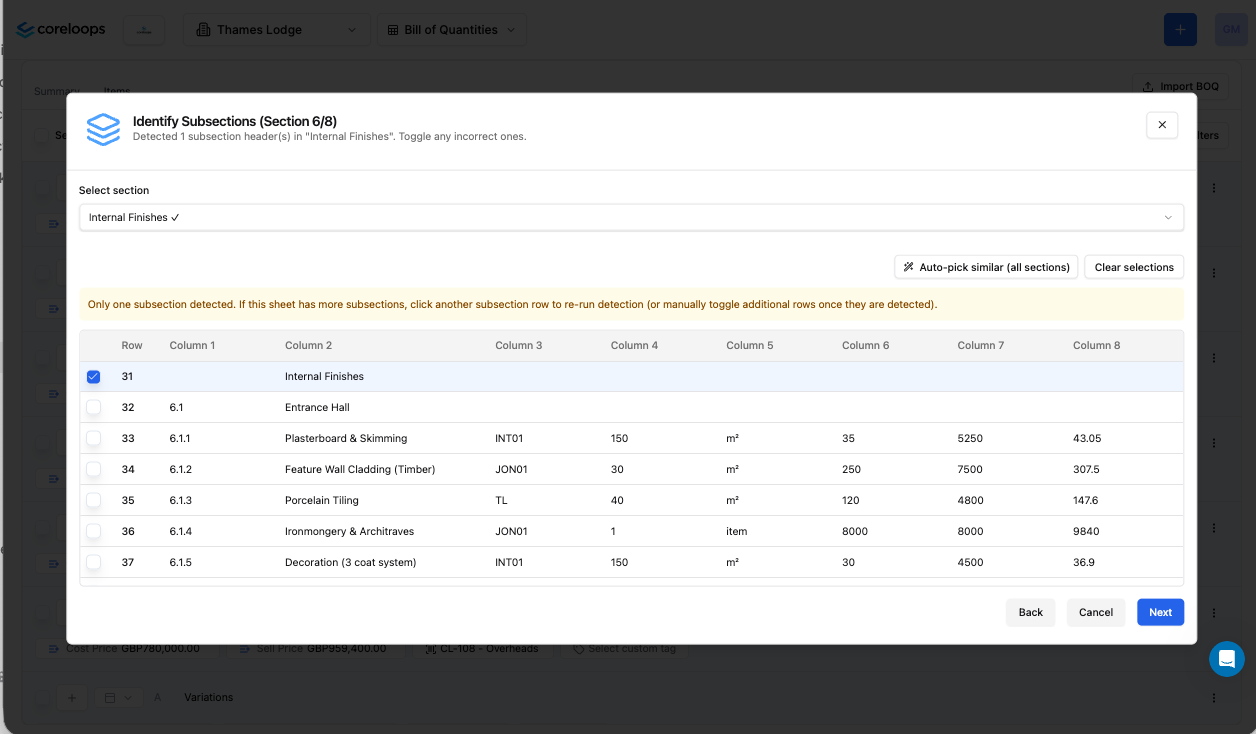Click the Column 1 header
This screenshot has height=734, width=1256.
[193, 346]
